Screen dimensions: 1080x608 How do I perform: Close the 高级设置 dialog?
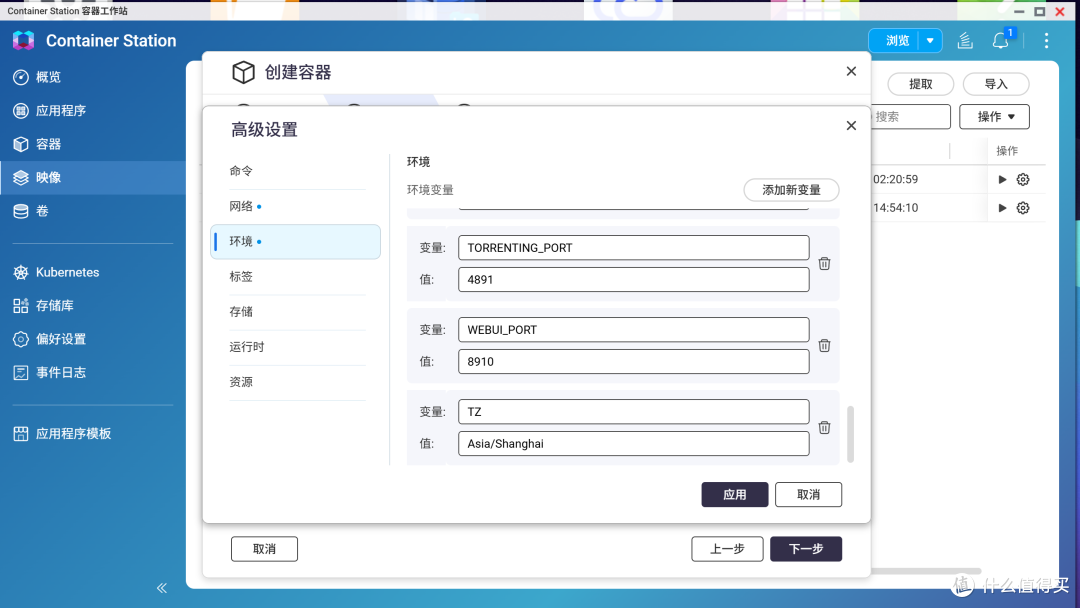(x=851, y=125)
